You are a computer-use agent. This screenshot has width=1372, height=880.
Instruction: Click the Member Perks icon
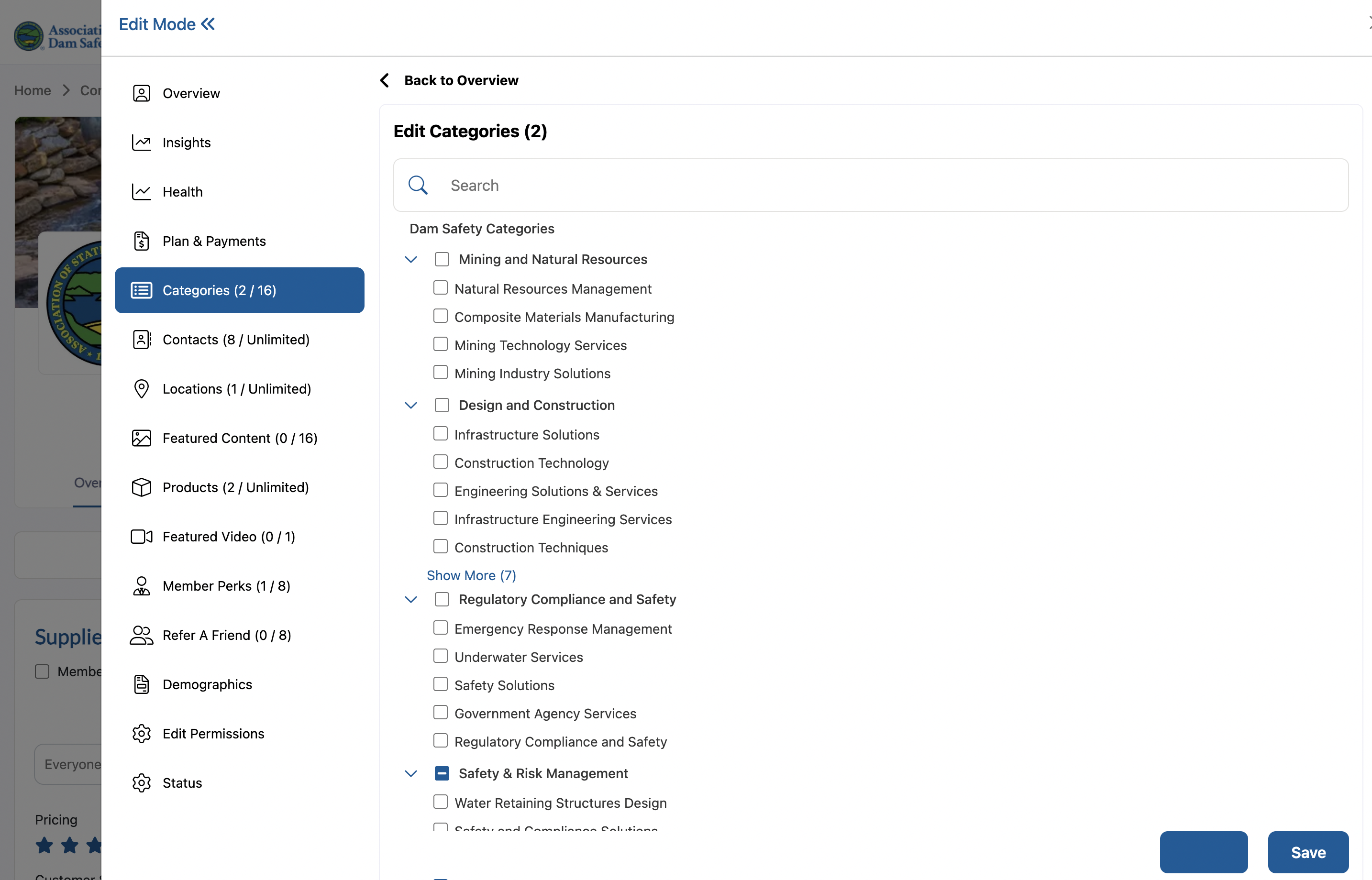click(141, 586)
